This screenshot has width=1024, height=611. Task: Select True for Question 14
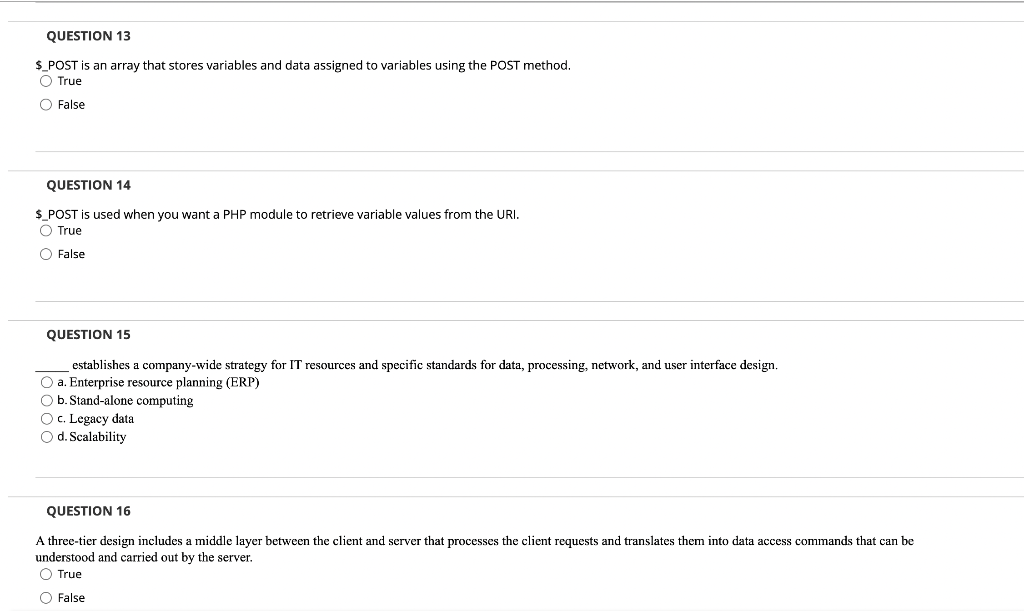pyautogui.click(x=45, y=230)
